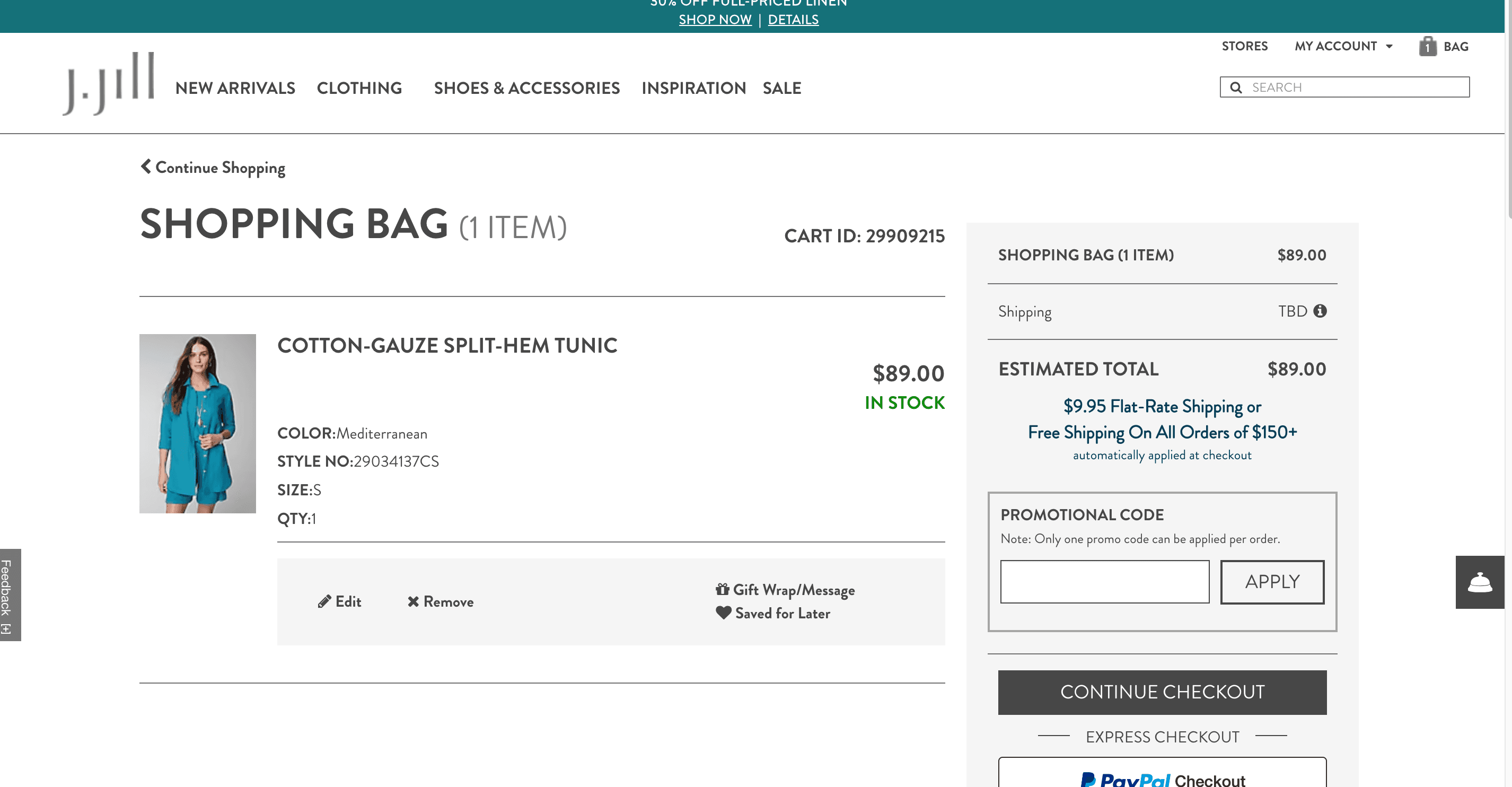Image resolution: width=1512 pixels, height=787 pixels.
Task: Click the Express Checkout label
Action: (x=1162, y=737)
